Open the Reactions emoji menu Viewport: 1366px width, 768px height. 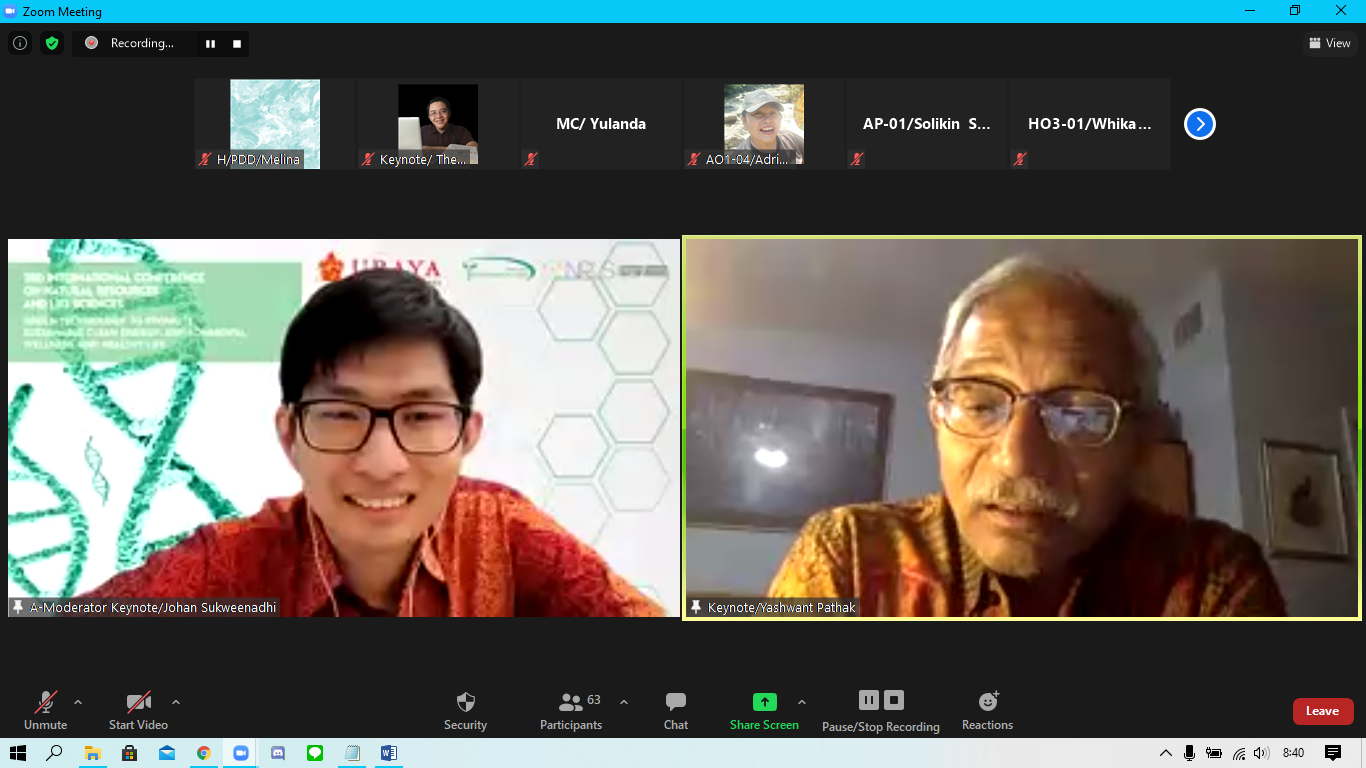[x=987, y=702]
